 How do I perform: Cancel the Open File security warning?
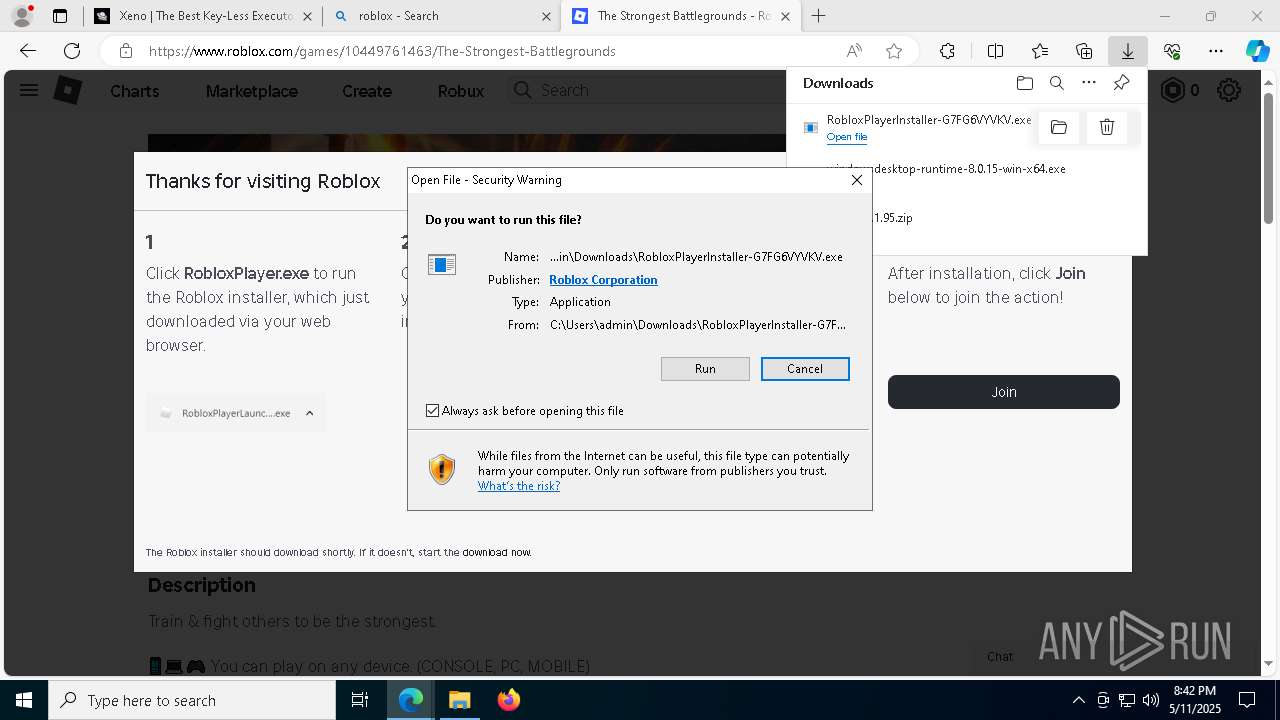point(805,369)
